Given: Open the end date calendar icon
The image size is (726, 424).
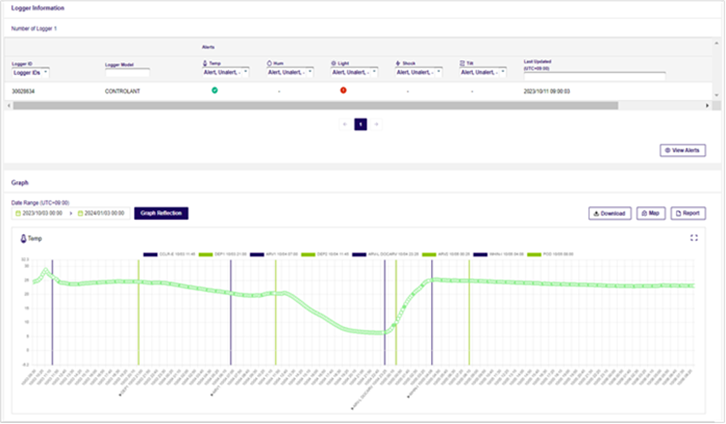Looking at the screenshot, I should (x=80, y=213).
